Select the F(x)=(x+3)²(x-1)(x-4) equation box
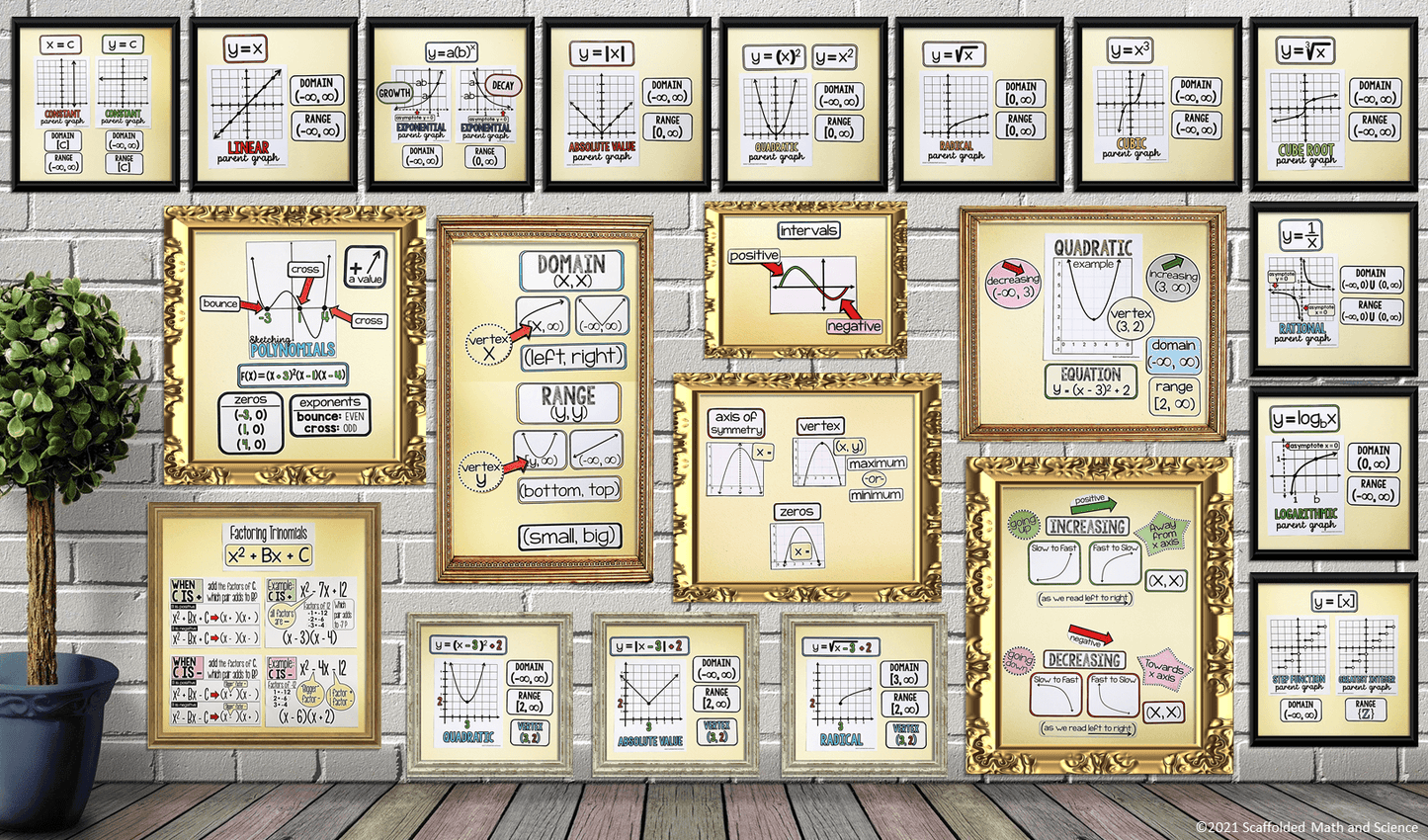 [x=294, y=376]
